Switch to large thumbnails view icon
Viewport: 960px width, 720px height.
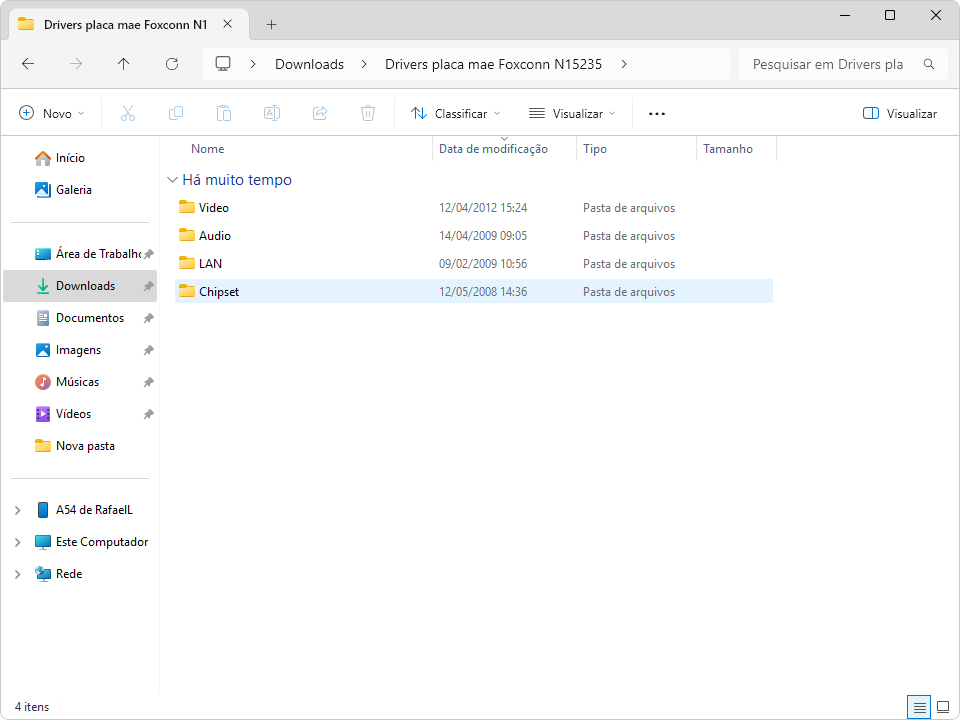point(943,707)
